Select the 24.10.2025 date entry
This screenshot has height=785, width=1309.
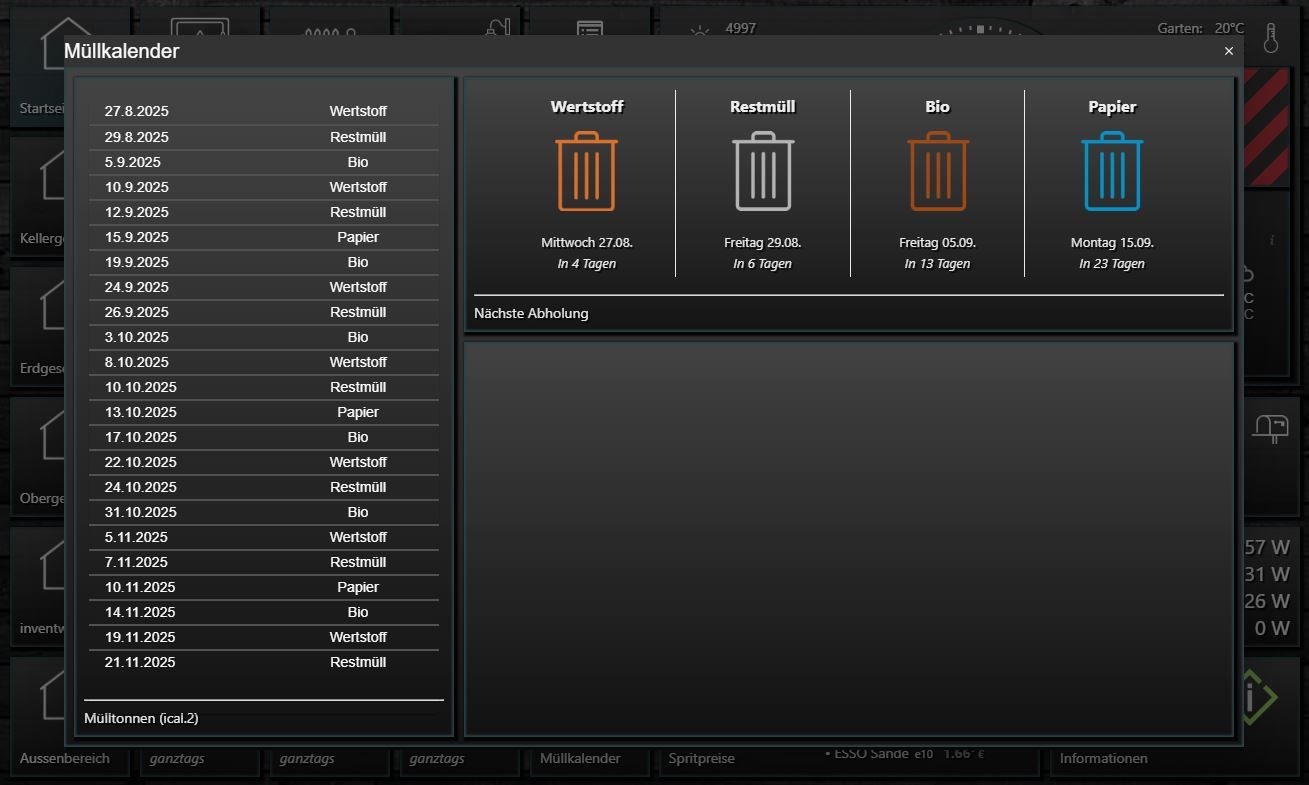tap(141, 487)
